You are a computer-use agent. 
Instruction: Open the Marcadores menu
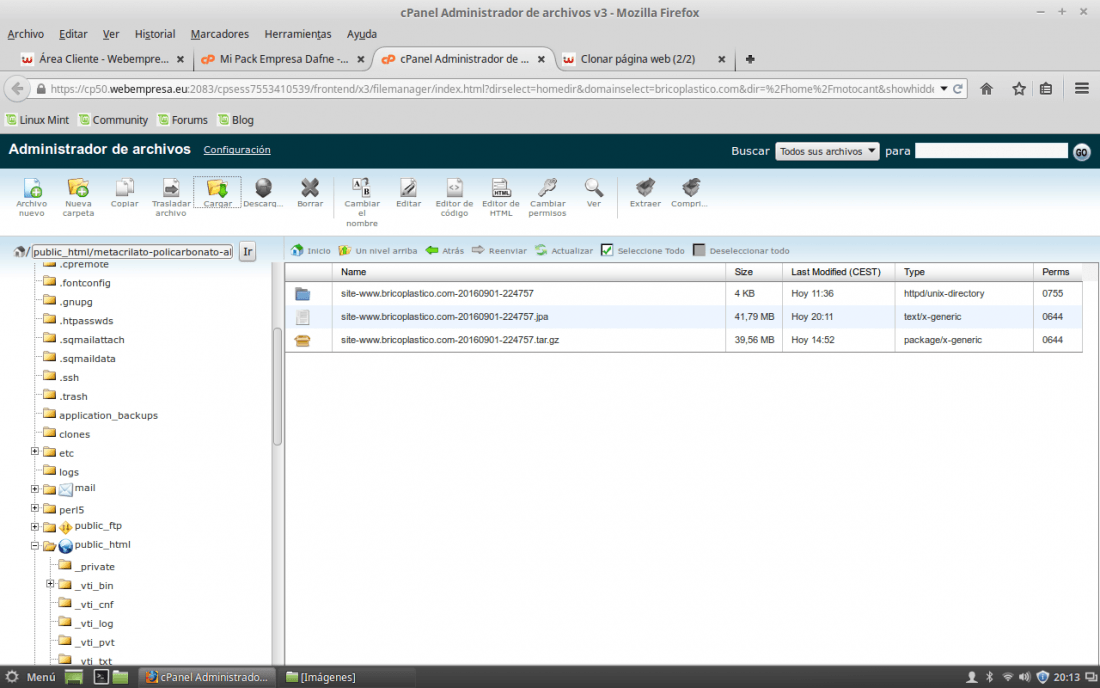[220, 34]
